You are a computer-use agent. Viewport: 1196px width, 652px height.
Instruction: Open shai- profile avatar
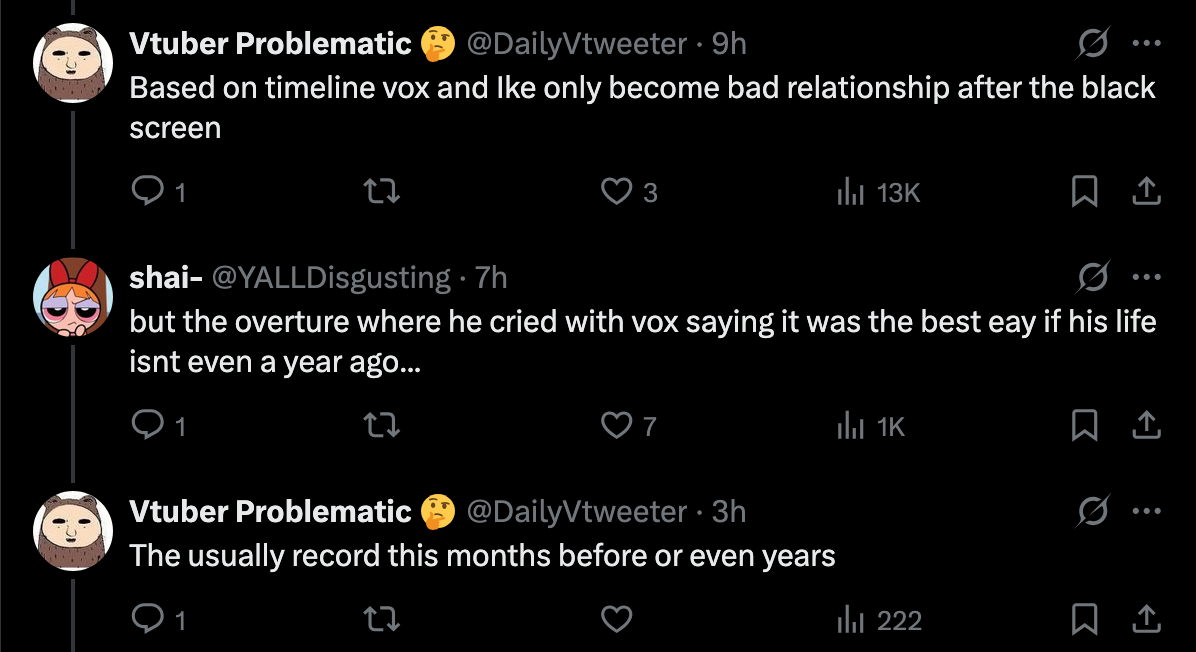tap(71, 297)
